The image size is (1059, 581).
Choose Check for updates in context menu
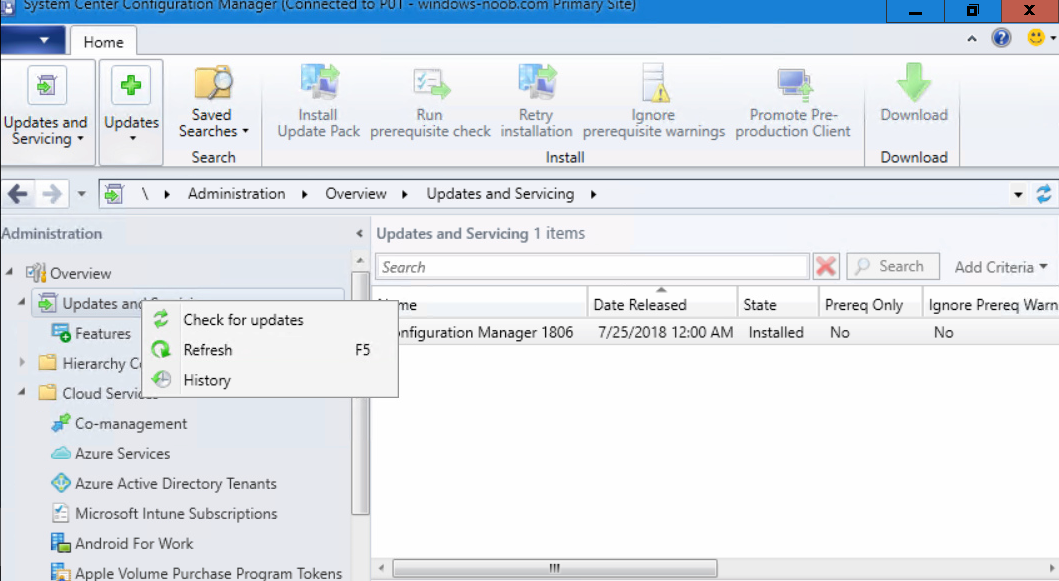270,320
